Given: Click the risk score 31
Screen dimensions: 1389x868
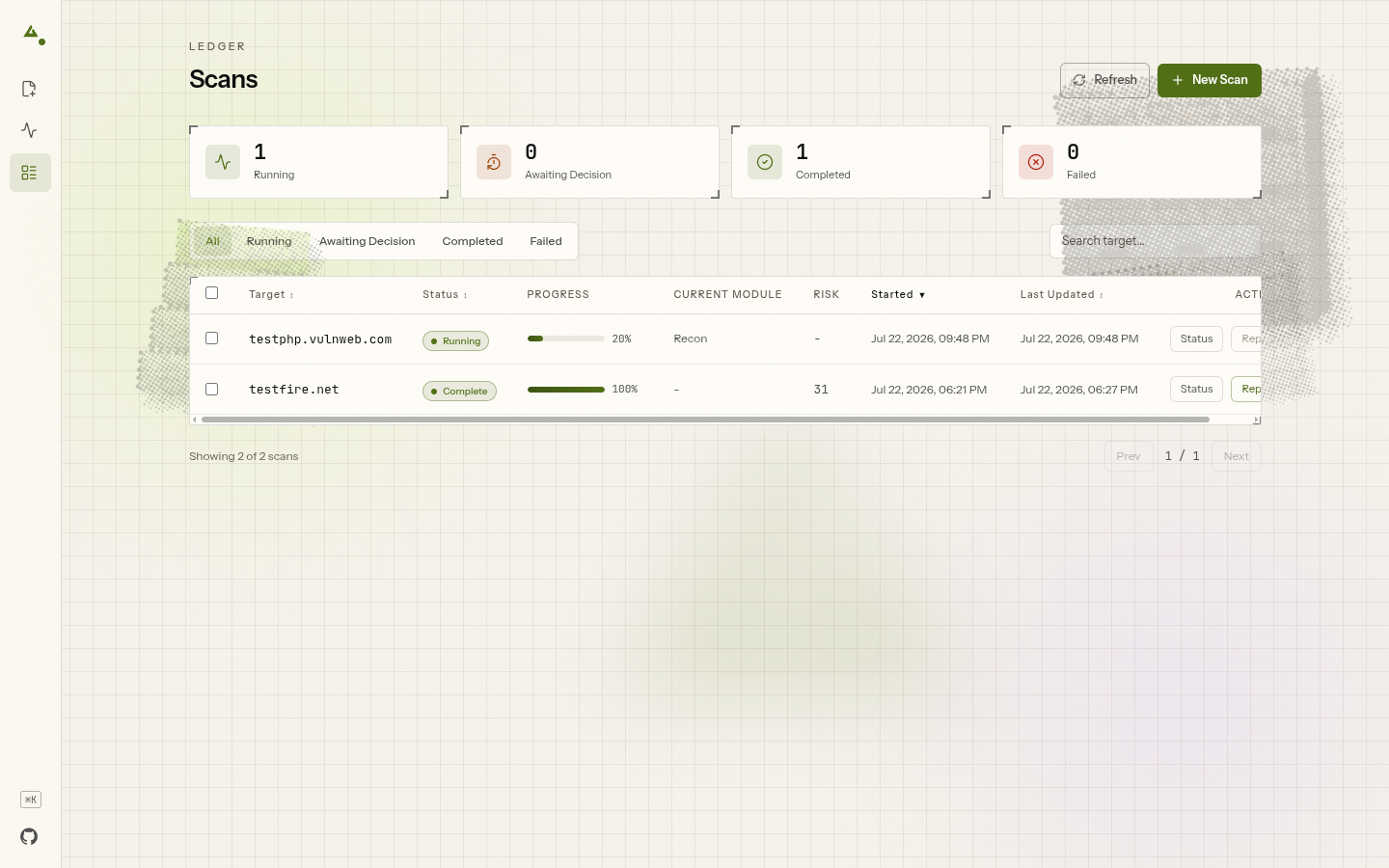Looking at the screenshot, I should [821, 390].
